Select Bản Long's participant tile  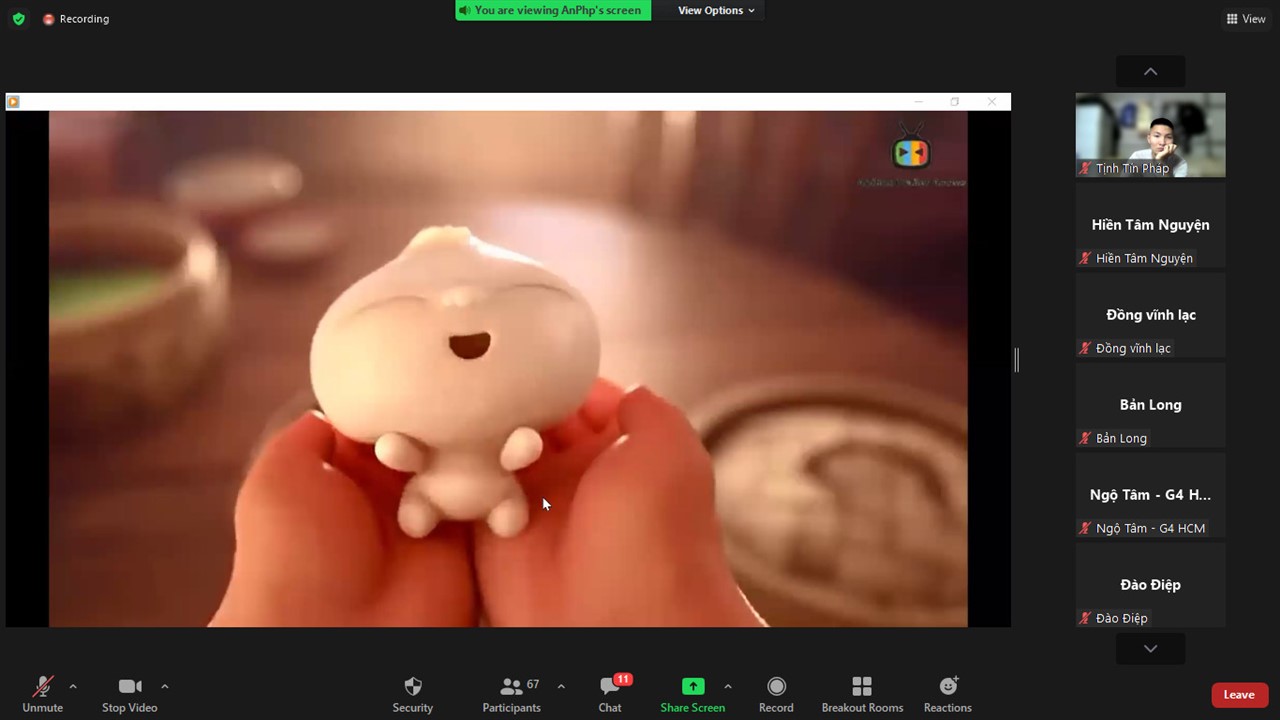coord(1150,405)
